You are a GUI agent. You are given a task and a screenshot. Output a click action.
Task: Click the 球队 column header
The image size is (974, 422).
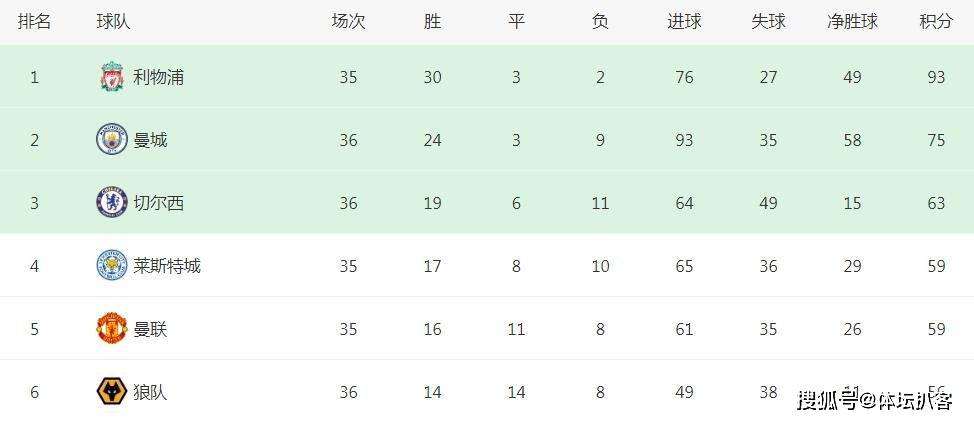(112, 21)
